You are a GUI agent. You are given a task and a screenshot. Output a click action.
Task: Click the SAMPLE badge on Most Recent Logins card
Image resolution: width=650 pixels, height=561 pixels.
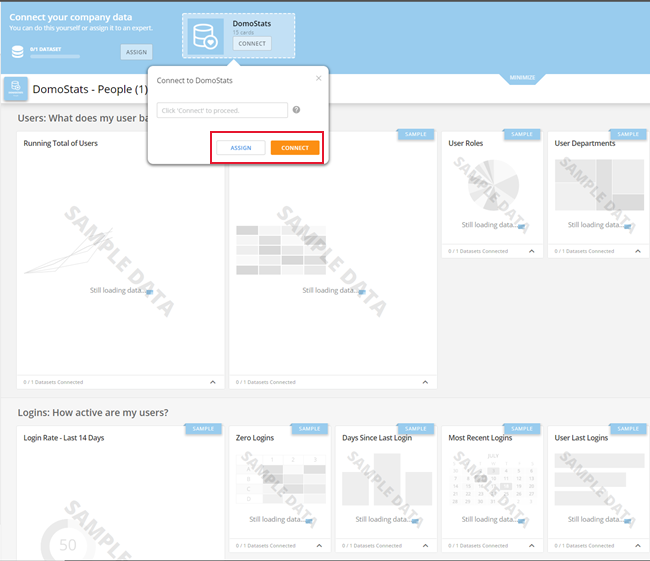coord(521,429)
